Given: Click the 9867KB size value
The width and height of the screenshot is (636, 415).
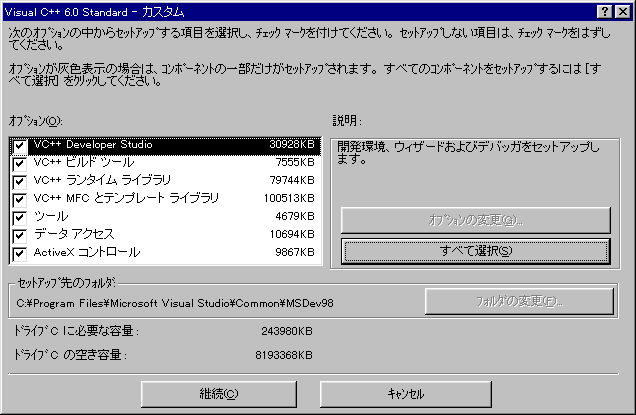Looking at the screenshot, I should coord(295,252).
